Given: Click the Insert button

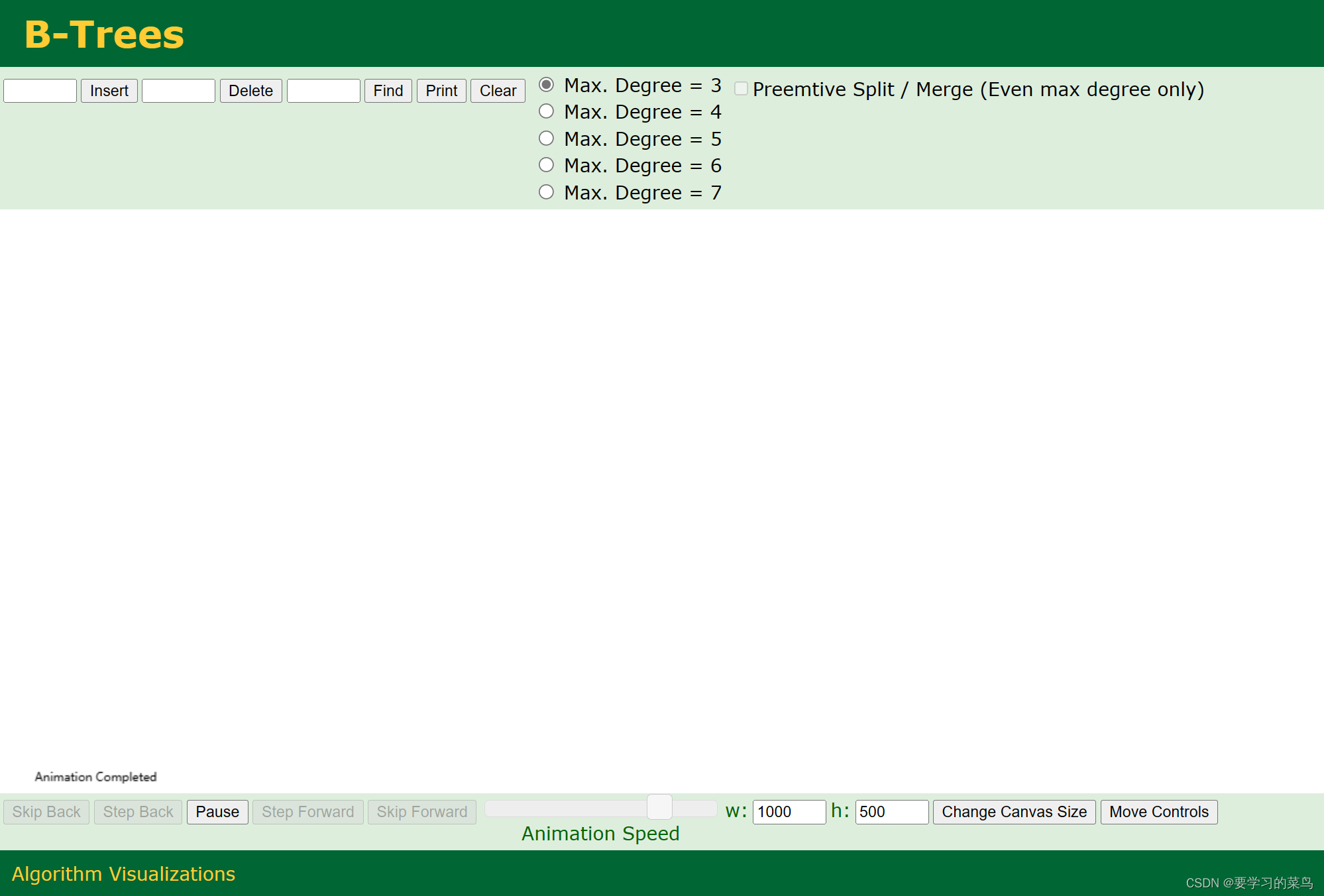Looking at the screenshot, I should (x=109, y=91).
